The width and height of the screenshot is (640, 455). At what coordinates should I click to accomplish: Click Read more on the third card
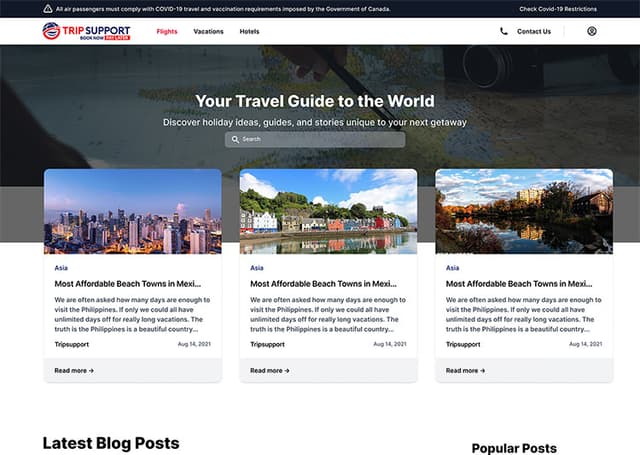(466, 370)
